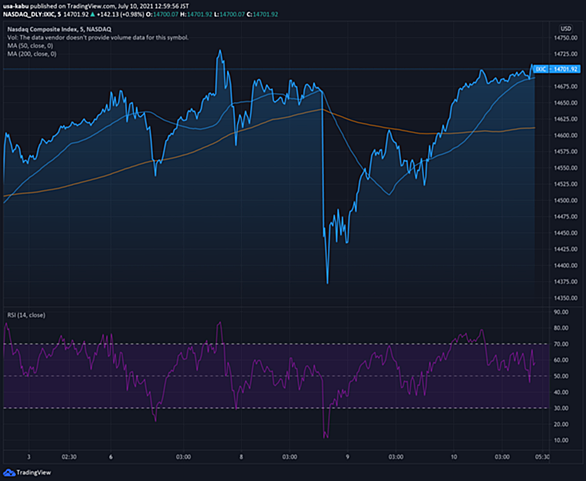Click the 14575.00 price axis label
The width and height of the screenshot is (586, 481).
(565, 152)
